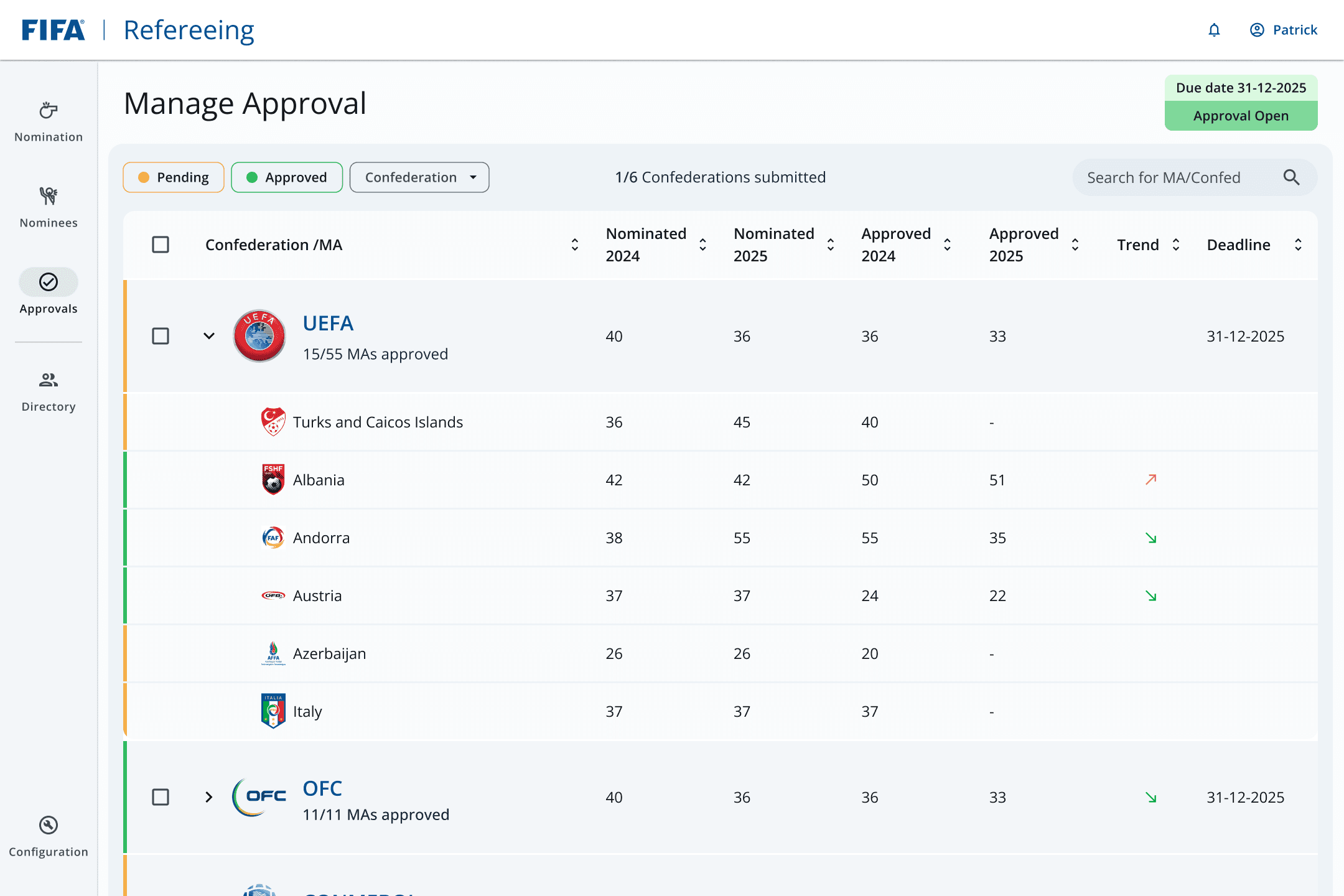This screenshot has height=896, width=1344.
Task: Click Austria's downward trend arrow
Action: click(x=1151, y=595)
